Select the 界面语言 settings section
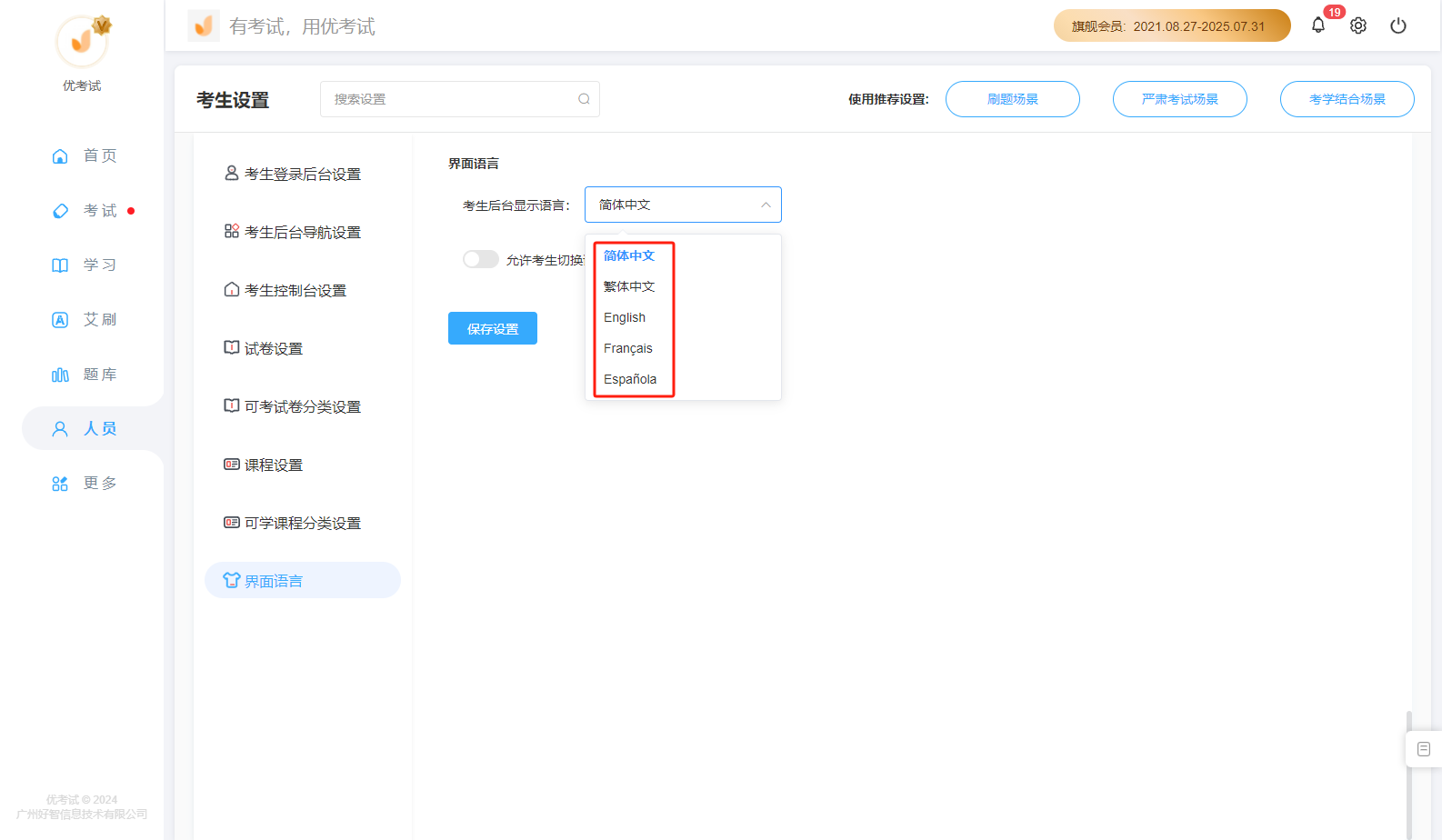 [x=303, y=580]
